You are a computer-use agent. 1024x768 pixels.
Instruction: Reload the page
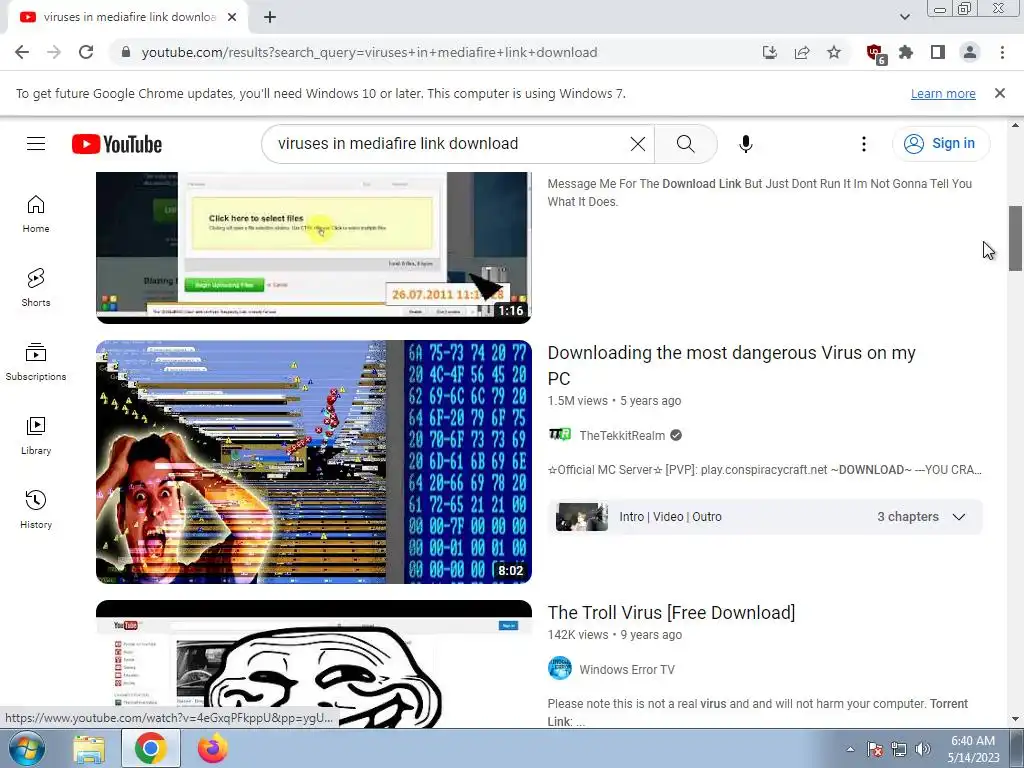pos(86,52)
